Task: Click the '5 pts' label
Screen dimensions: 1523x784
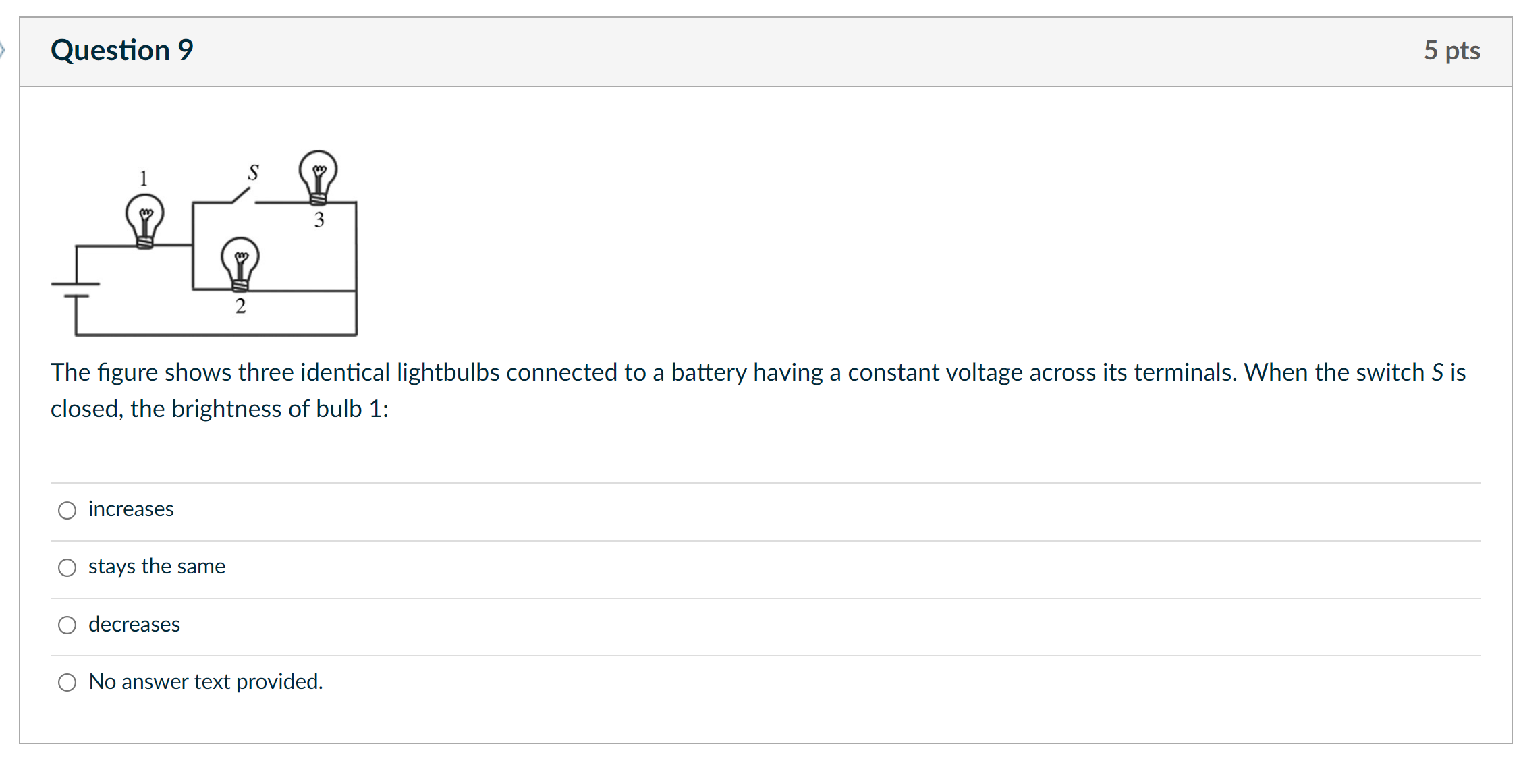Action: (x=1451, y=49)
